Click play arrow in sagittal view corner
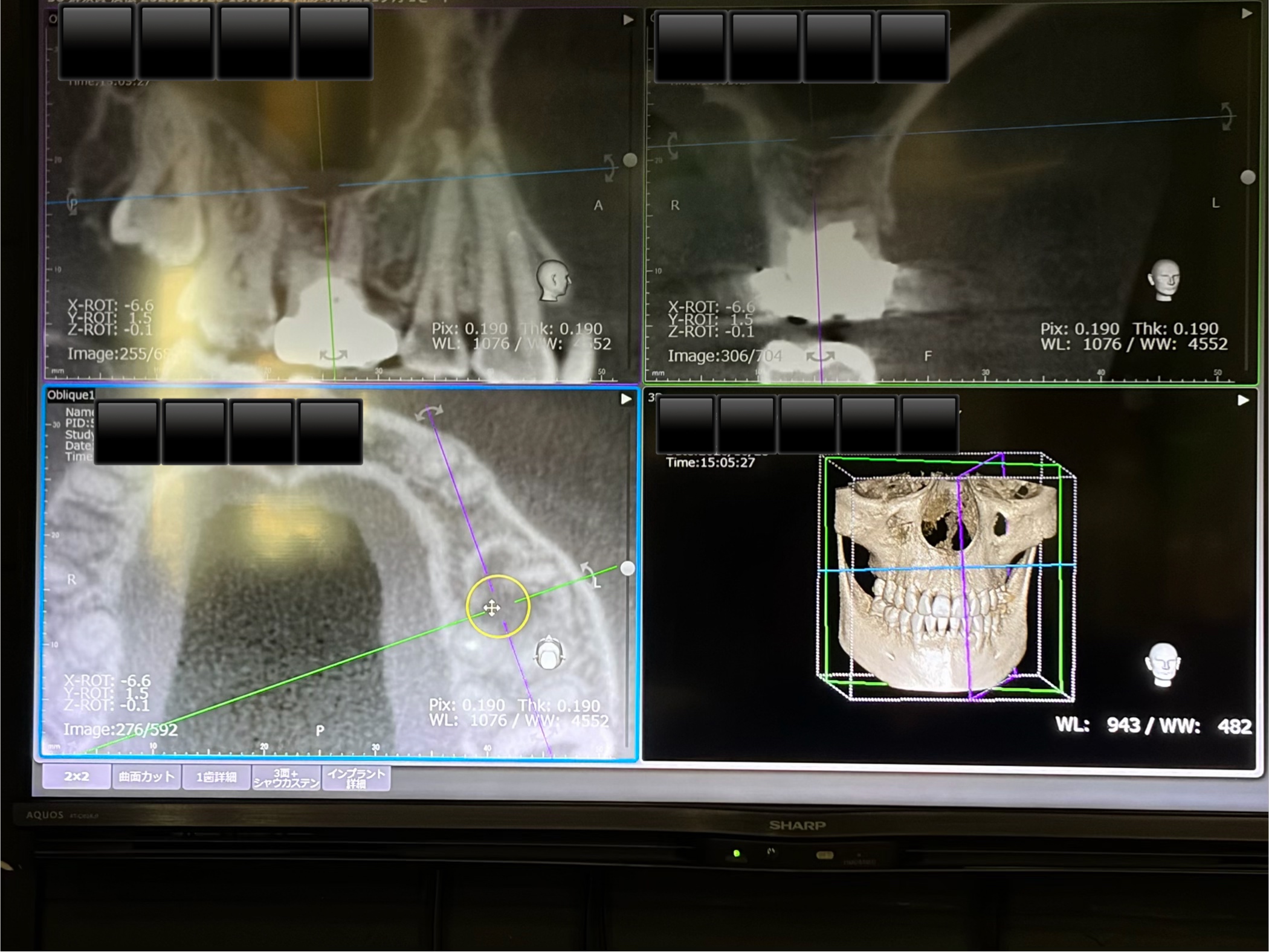This screenshot has height=952, width=1269. pos(628,20)
